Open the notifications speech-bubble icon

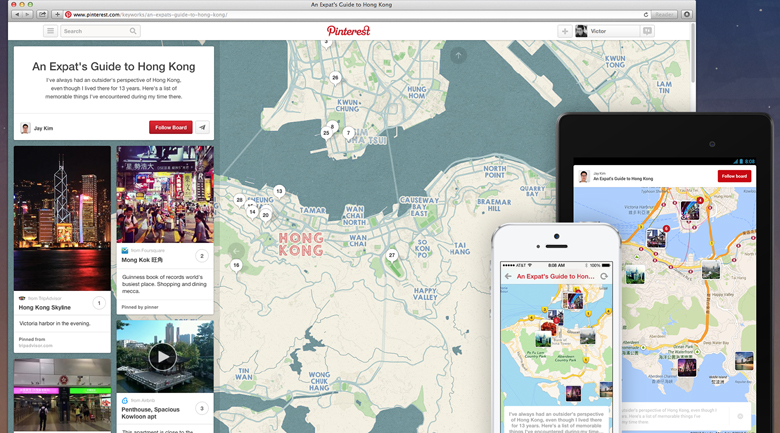(647, 31)
